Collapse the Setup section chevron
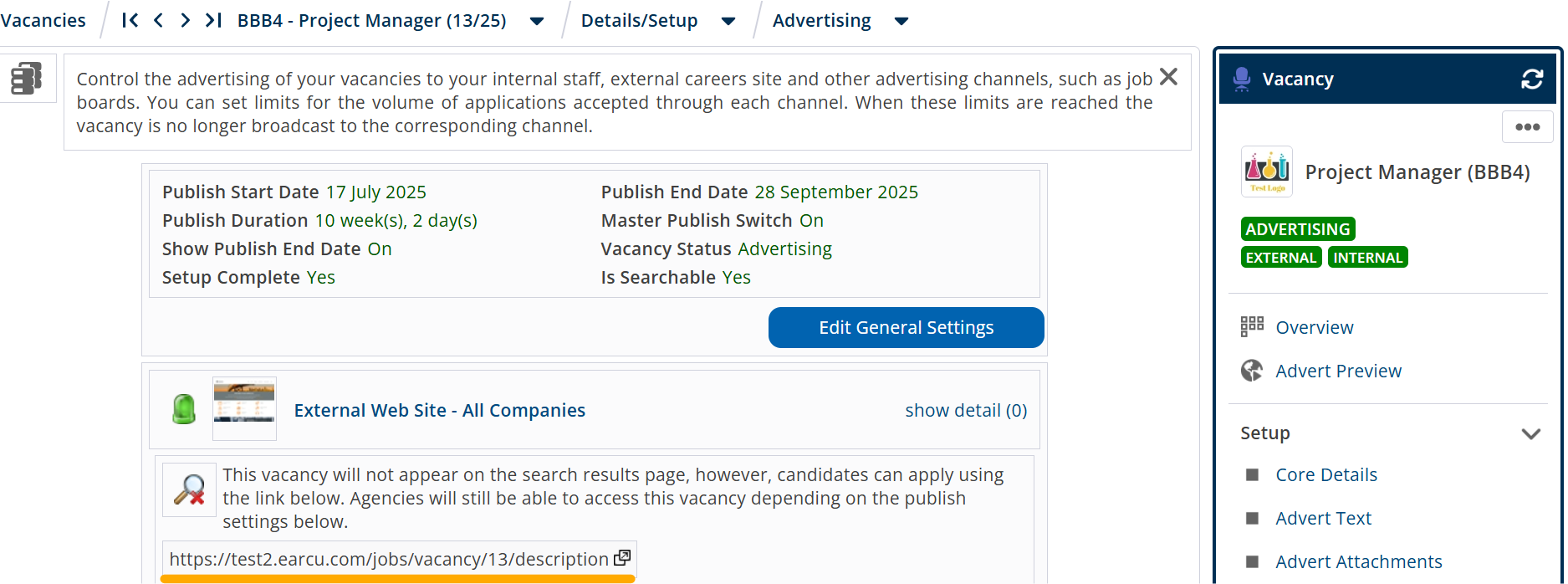 1530,433
